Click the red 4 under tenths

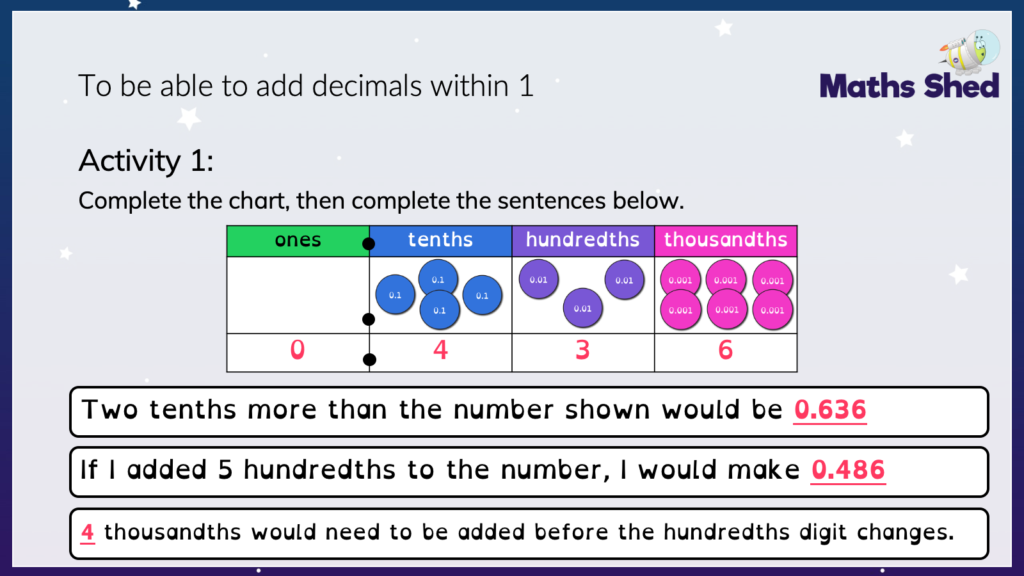440,350
